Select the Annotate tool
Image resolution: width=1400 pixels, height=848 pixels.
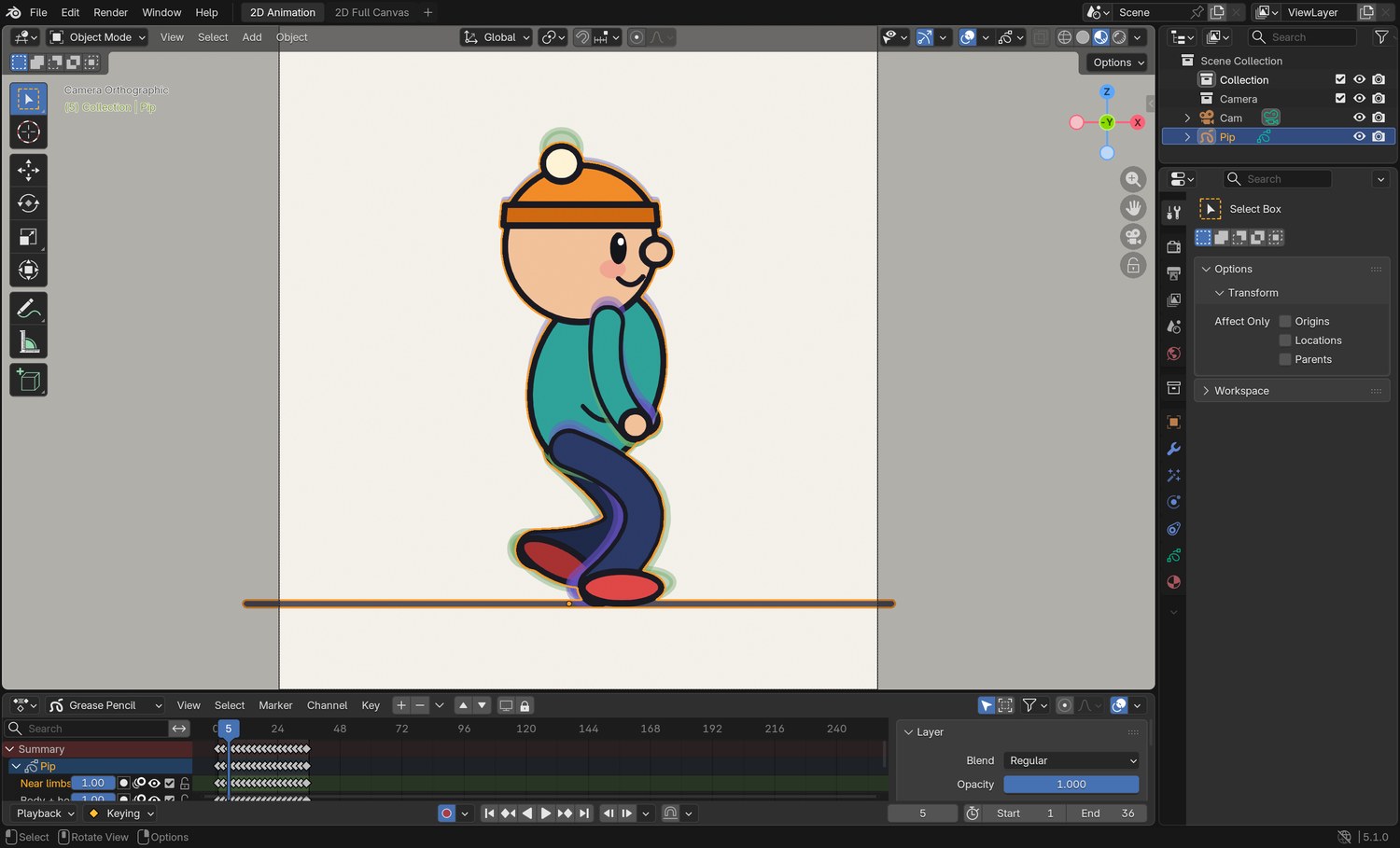pyautogui.click(x=28, y=308)
